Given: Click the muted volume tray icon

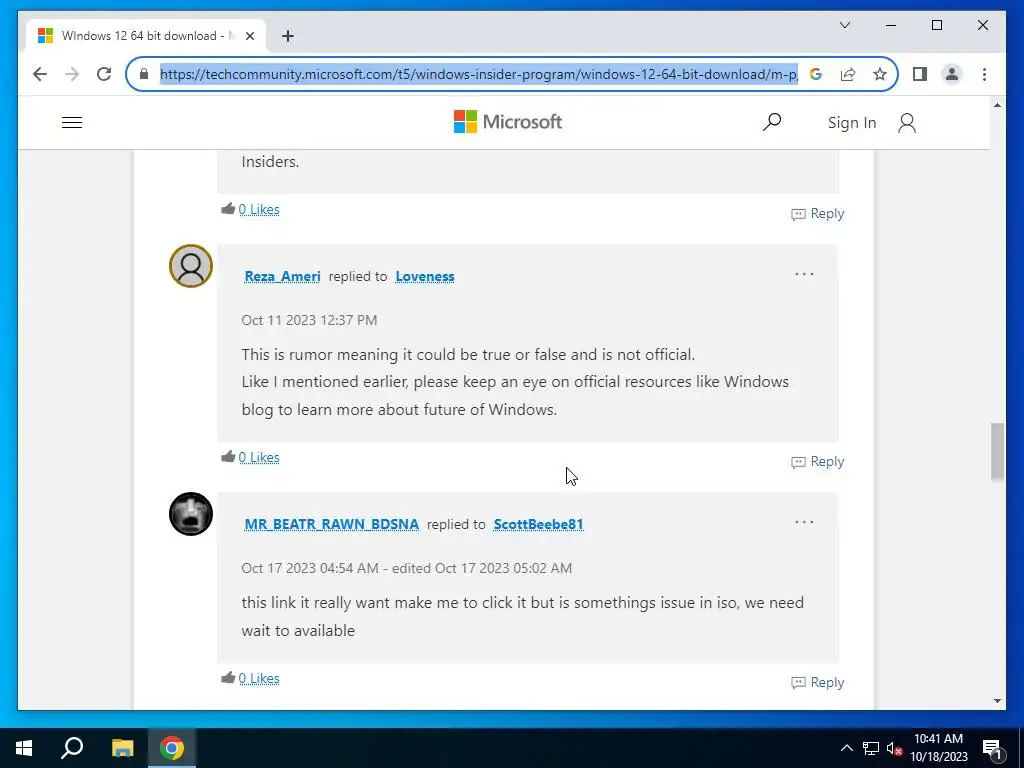Looking at the screenshot, I should coord(894,748).
